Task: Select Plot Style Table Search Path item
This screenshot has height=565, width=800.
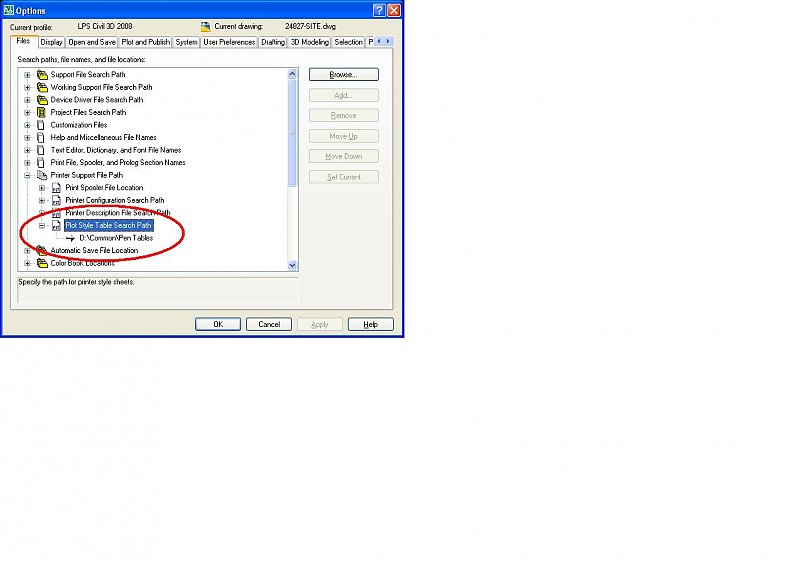Action: point(109,226)
